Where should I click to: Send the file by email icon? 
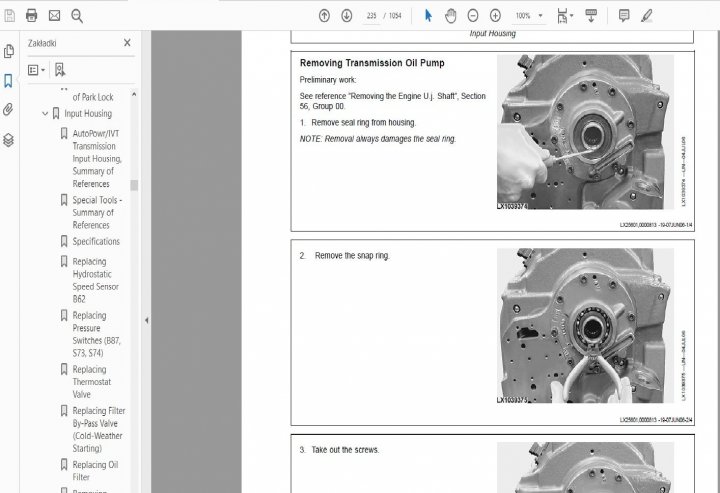click(x=54, y=16)
